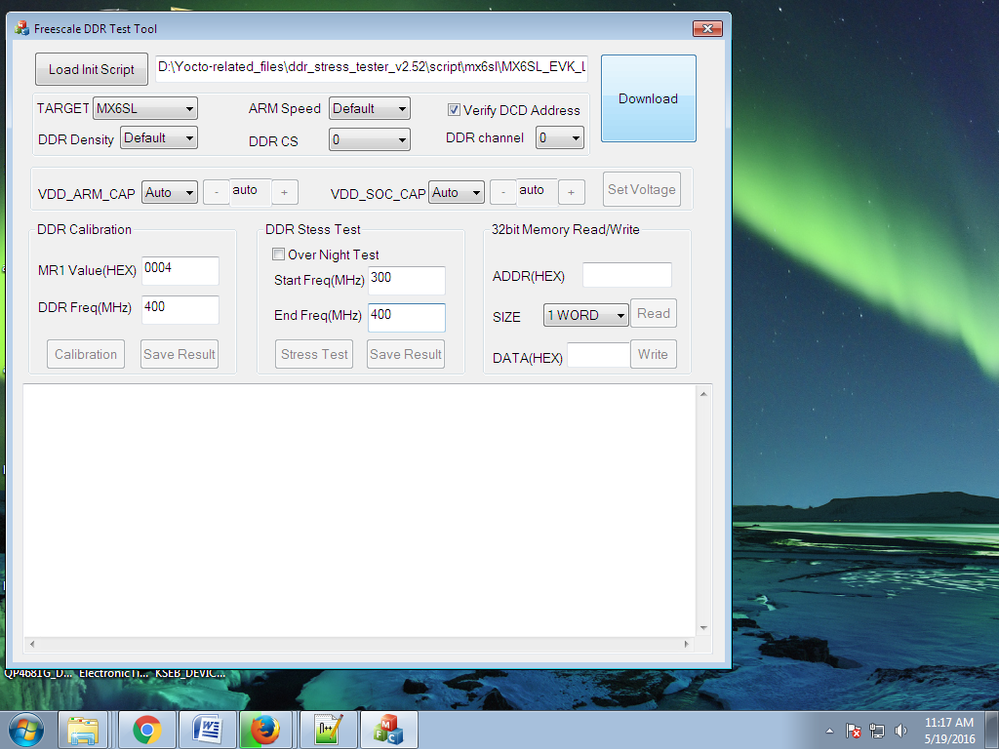Decrease VDD_ARM_CAP voltage with minus button
Image resolution: width=999 pixels, height=749 pixels.
pos(216,192)
